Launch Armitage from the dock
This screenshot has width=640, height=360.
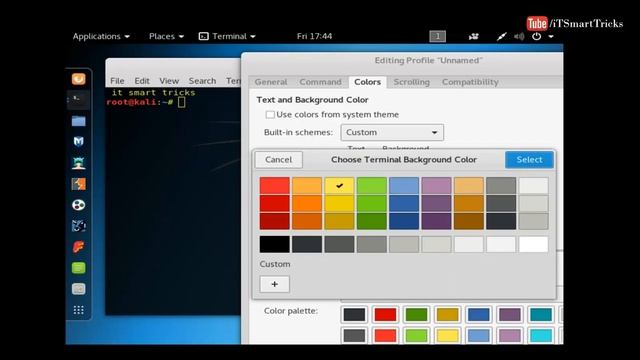click(78, 163)
